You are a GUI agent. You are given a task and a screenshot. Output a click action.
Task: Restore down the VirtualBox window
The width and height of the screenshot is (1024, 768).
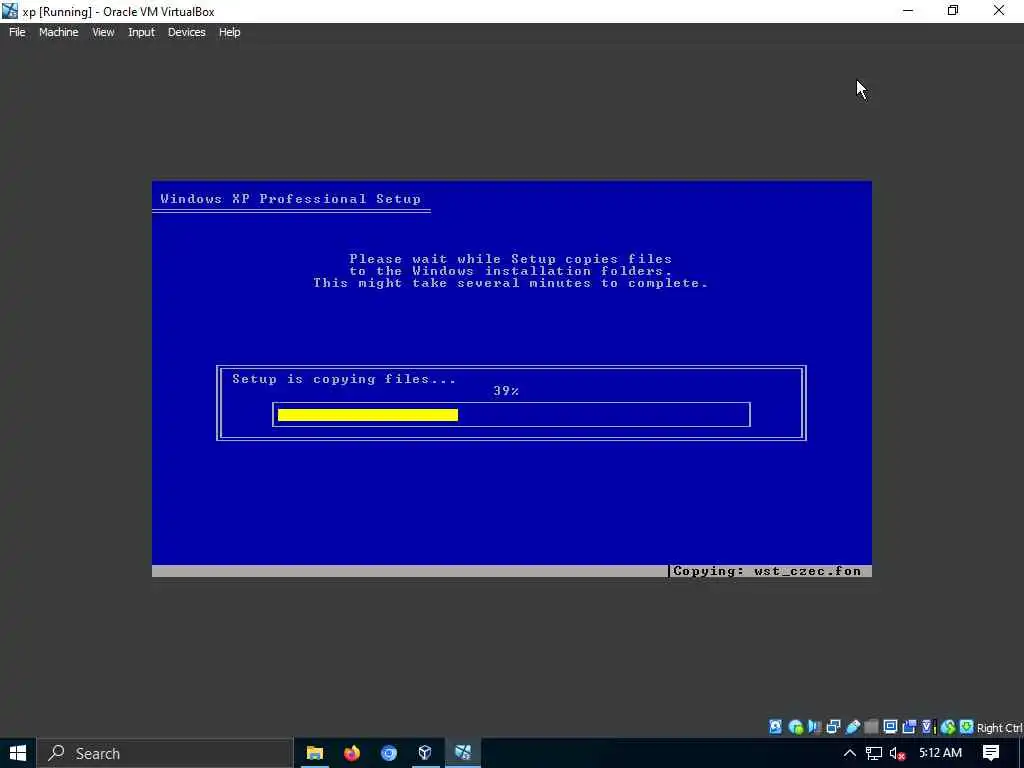(x=953, y=11)
